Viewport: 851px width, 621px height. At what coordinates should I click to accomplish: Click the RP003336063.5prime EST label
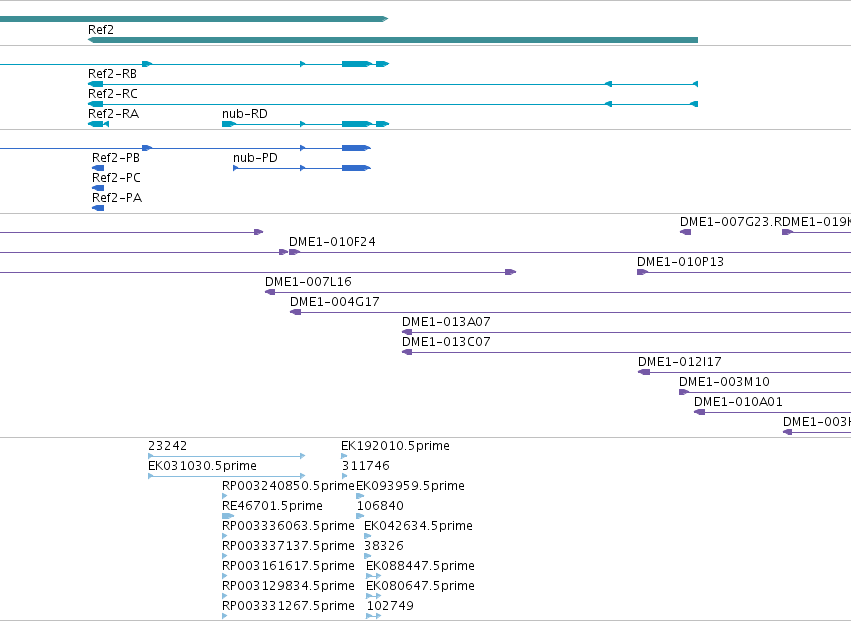[x=288, y=527]
